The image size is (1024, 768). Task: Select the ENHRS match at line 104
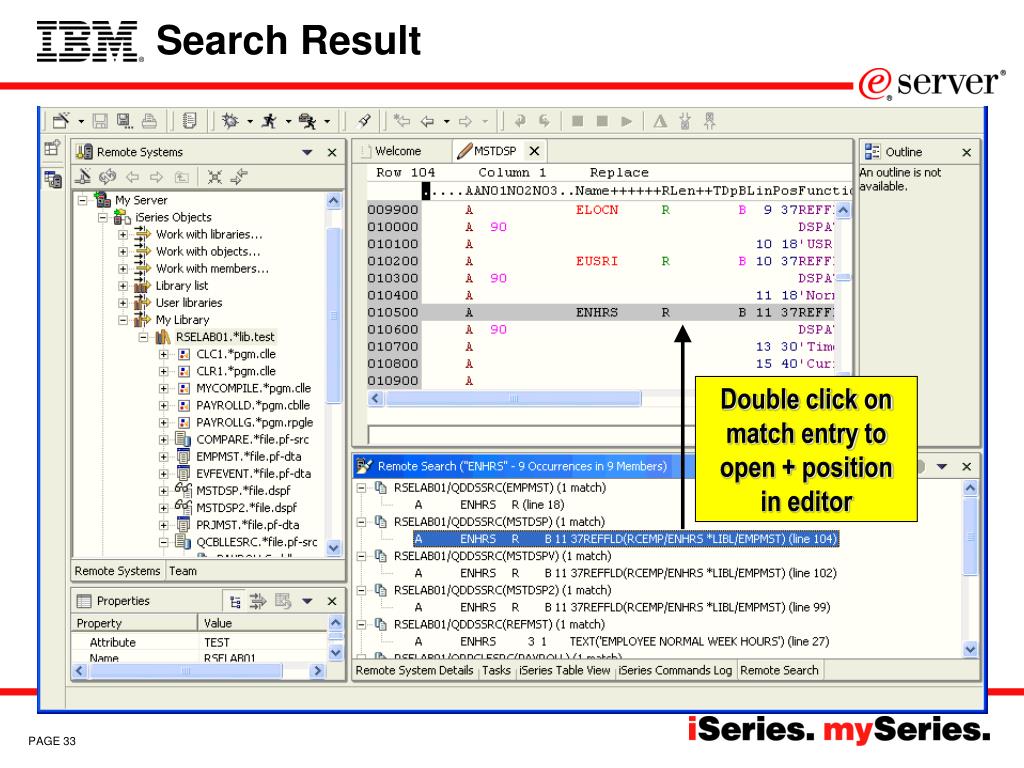(626, 539)
